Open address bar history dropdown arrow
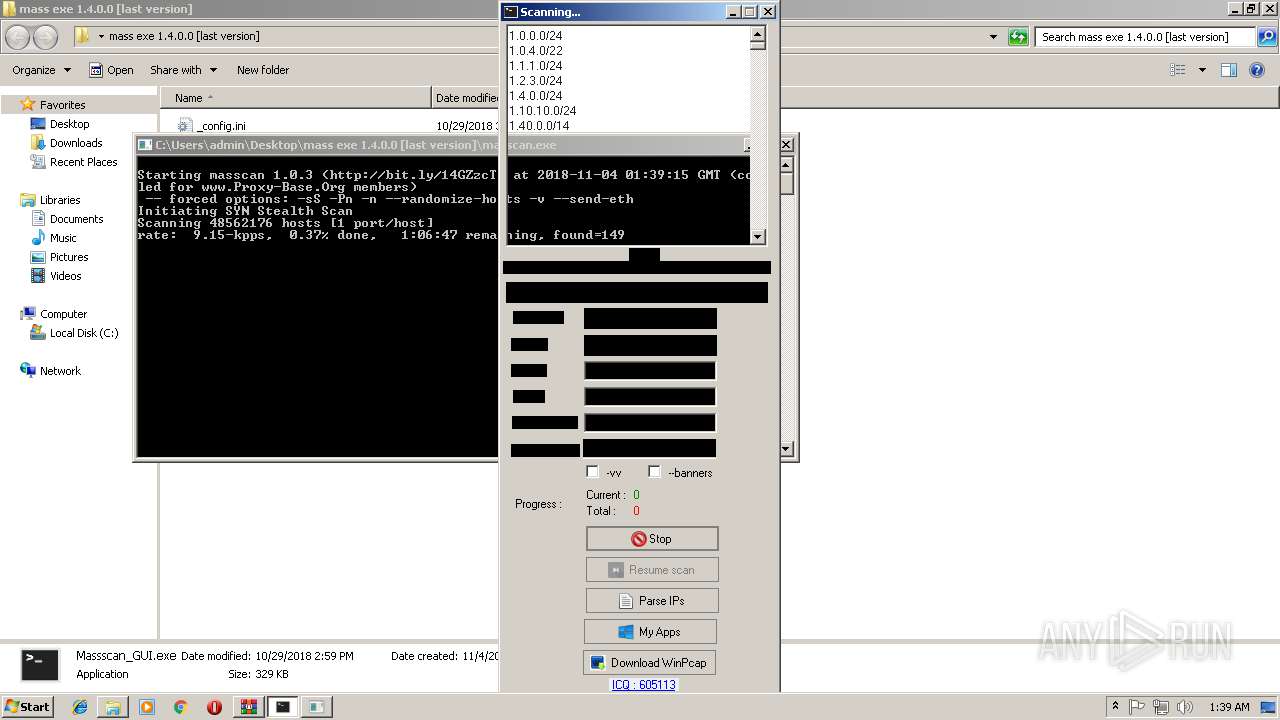The image size is (1280, 720). tap(993, 37)
